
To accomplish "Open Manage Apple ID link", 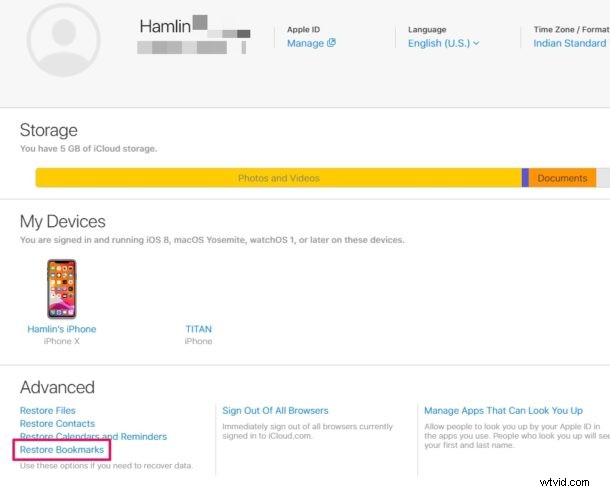I will click(x=305, y=43).
